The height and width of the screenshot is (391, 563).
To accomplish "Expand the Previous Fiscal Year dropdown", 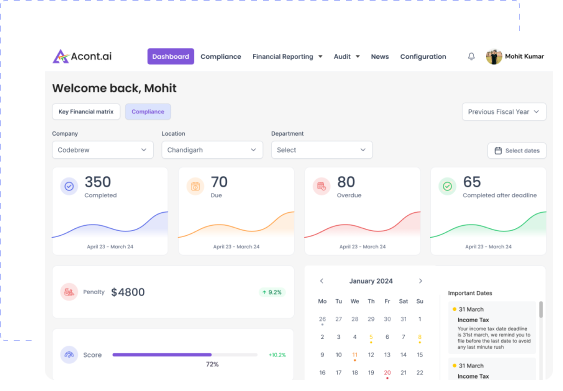I will coord(504,112).
